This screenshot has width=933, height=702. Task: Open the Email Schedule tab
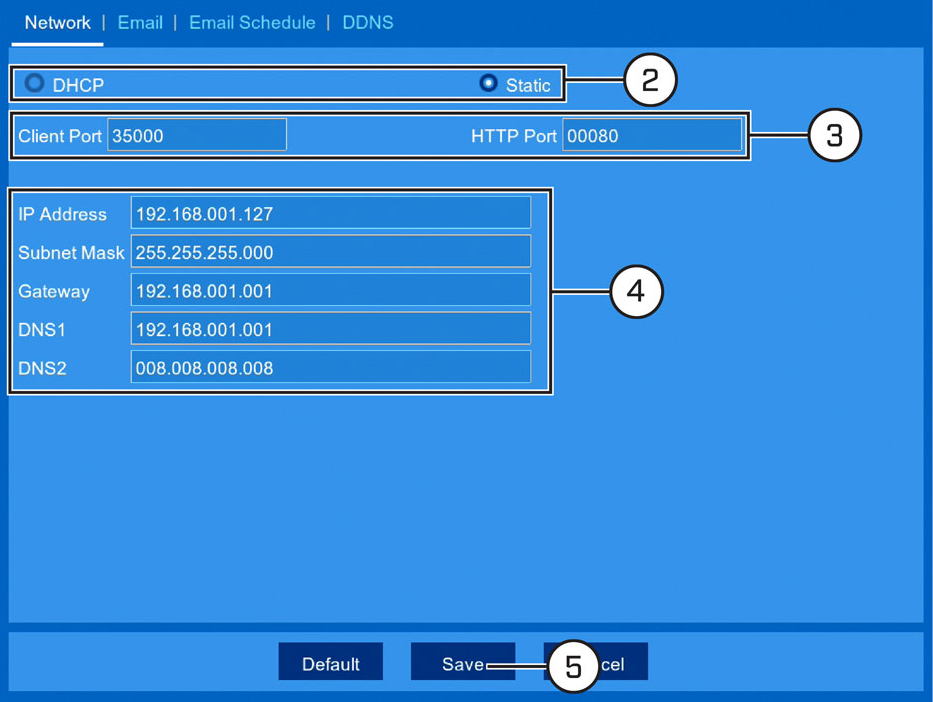click(252, 23)
